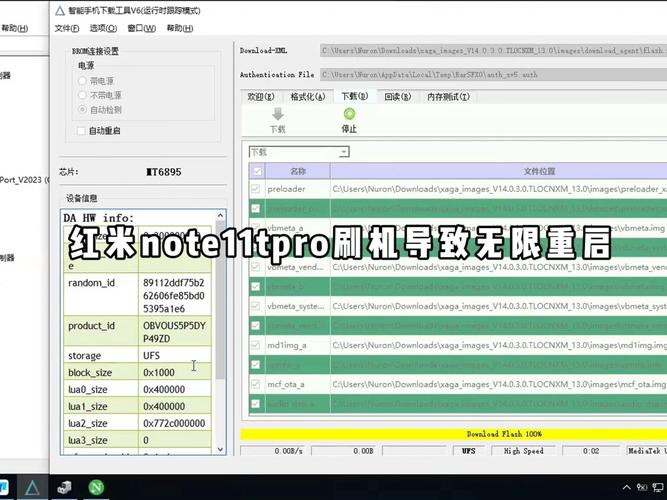Screen dimensions: 667x500
Task: Click the MT6895 chip value
Action: coord(164,172)
